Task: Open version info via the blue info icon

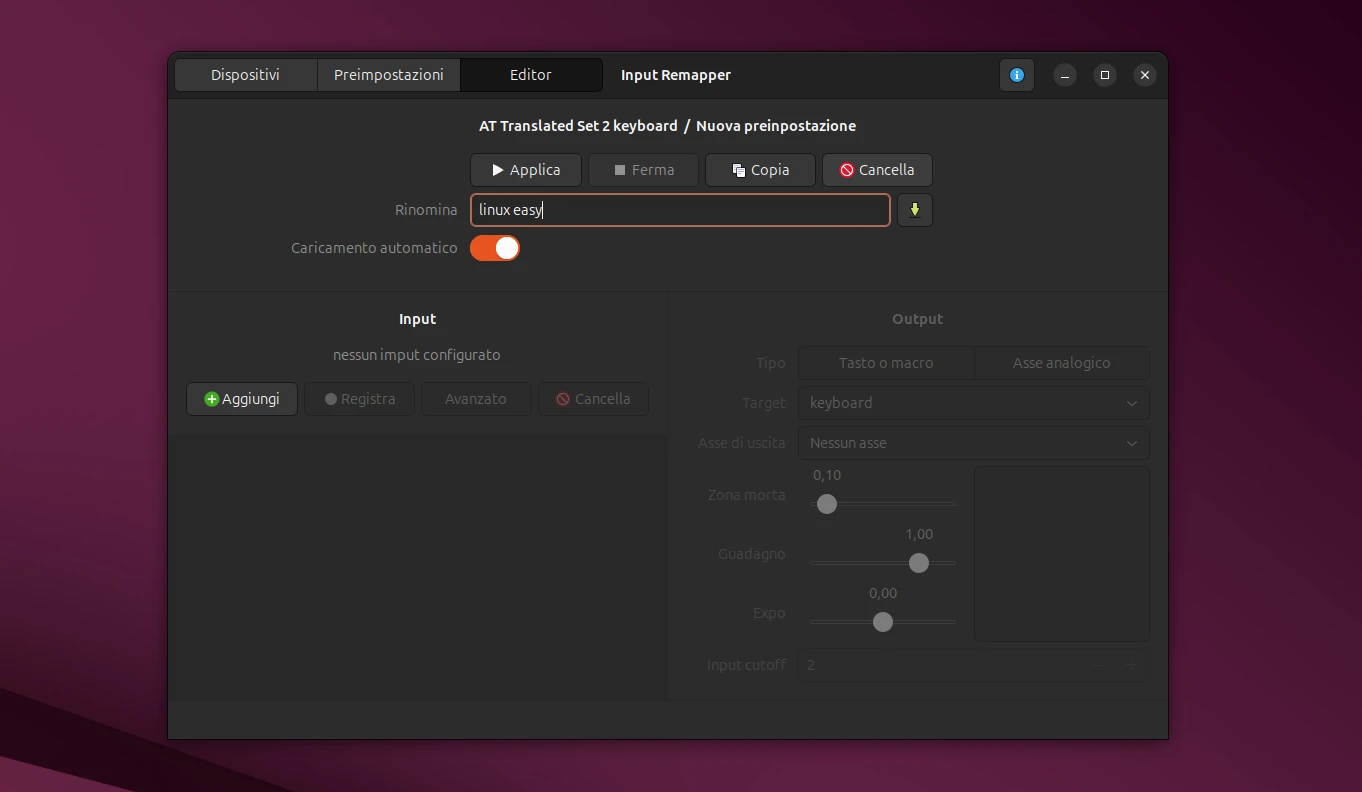Action: click(x=1016, y=75)
